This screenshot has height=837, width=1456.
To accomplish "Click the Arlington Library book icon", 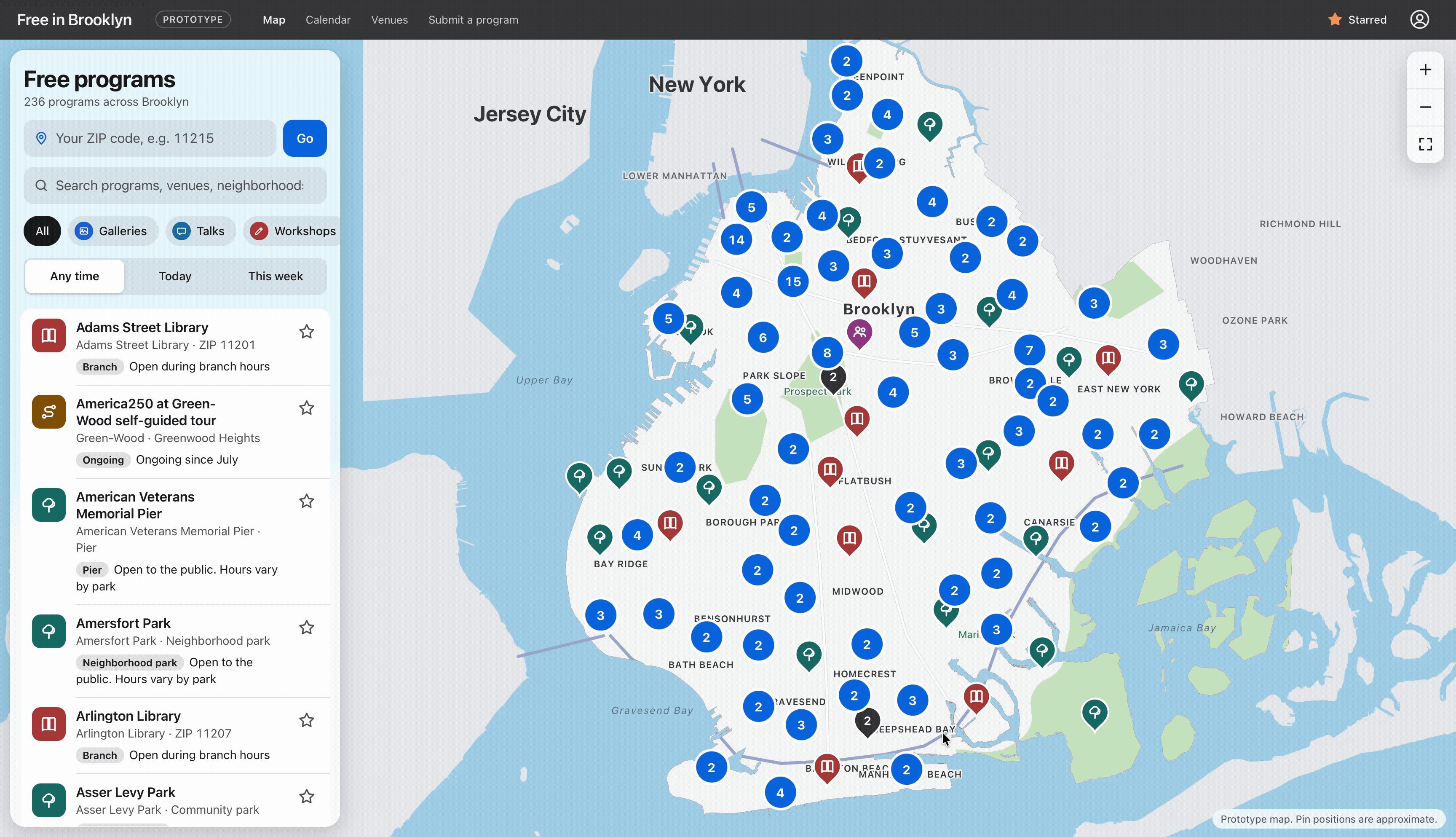I will coord(49,724).
